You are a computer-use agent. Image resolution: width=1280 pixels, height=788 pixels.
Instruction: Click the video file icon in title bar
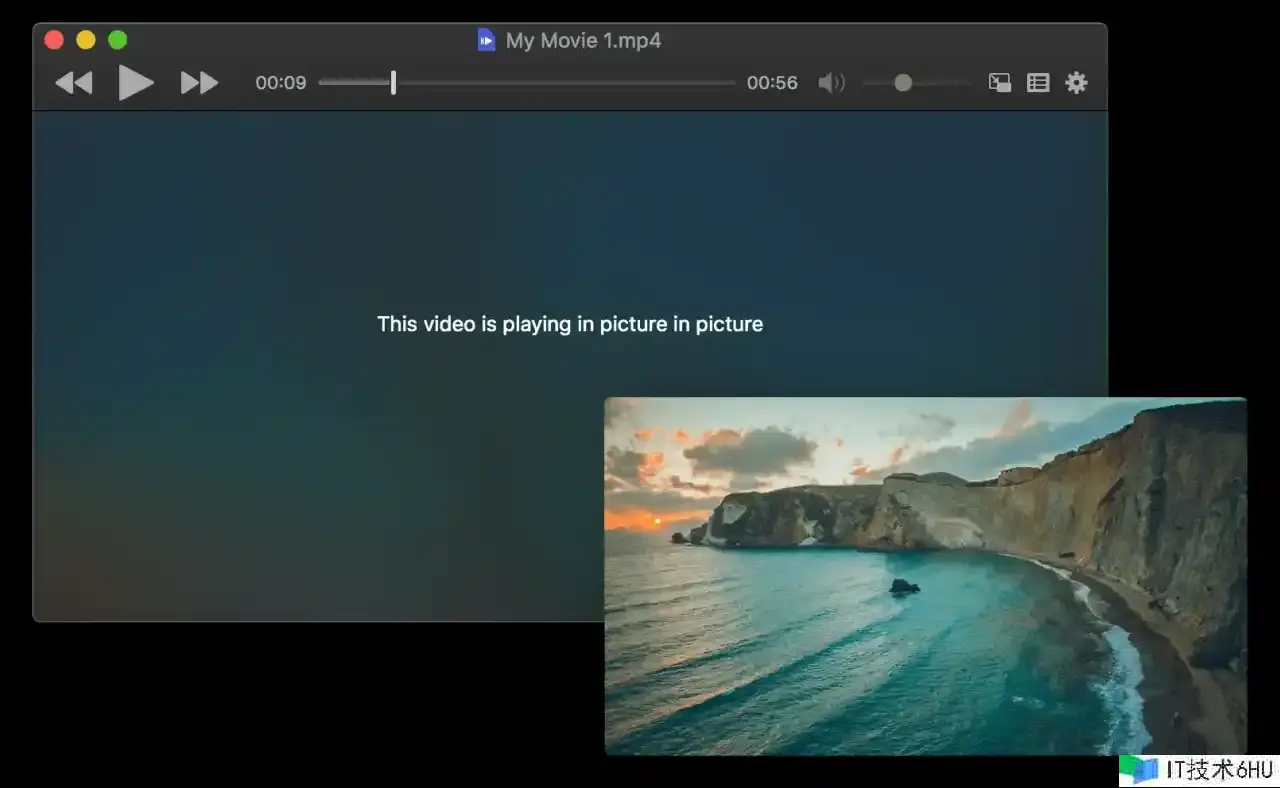[486, 40]
